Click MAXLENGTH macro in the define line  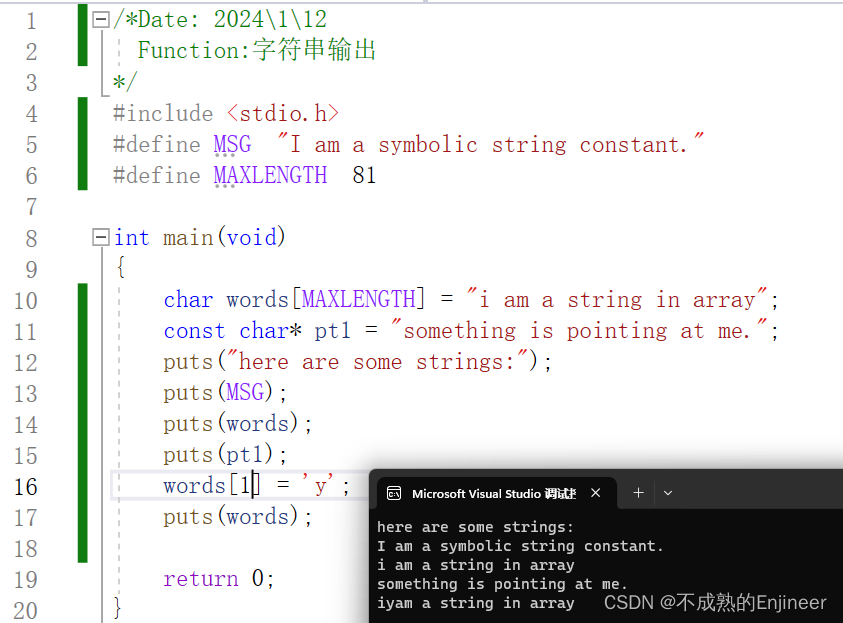(270, 176)
